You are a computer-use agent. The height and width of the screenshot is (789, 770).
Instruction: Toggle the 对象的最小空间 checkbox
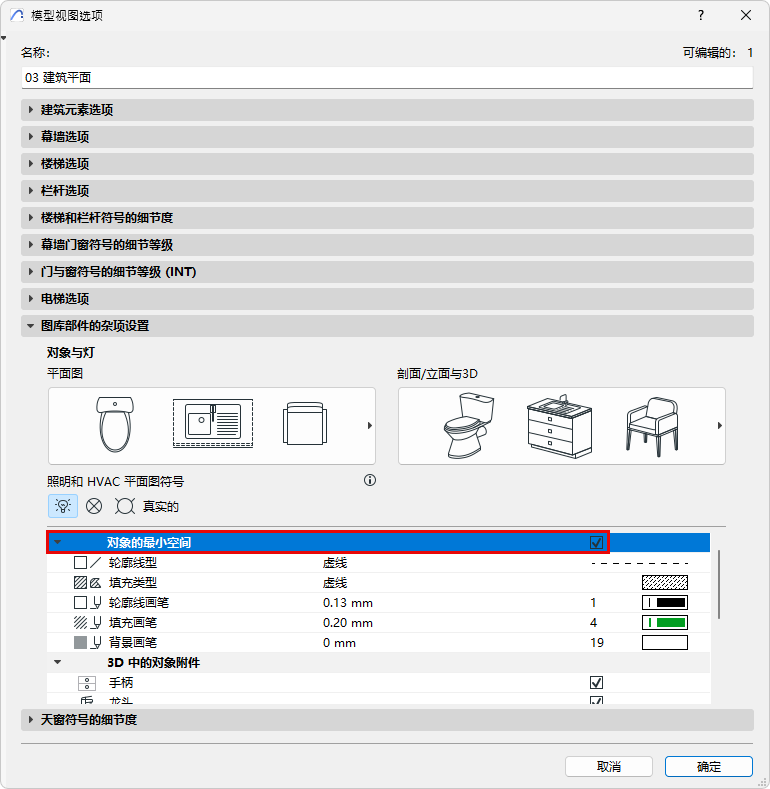pyautogui.click(x=596, y=542)
